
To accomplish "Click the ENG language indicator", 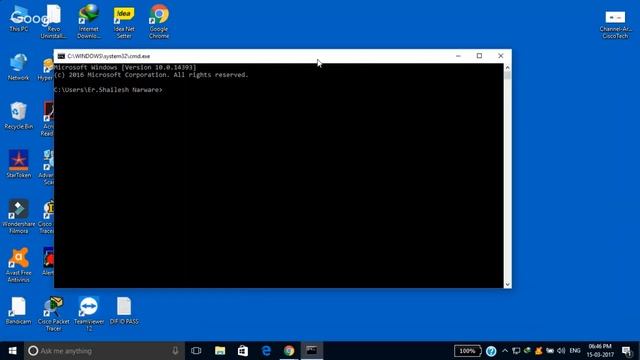I will click(x=575, y=351).
